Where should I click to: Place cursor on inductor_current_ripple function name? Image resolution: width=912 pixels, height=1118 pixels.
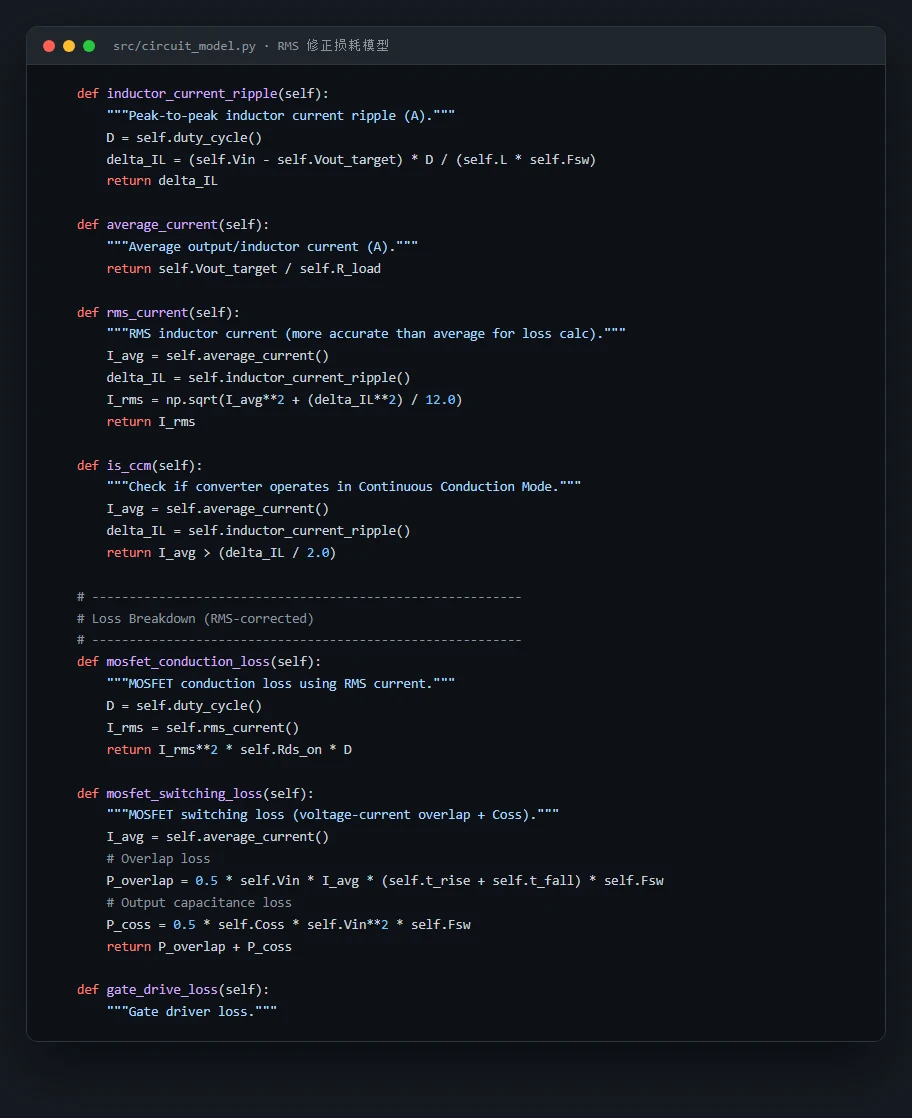(192, 93)
